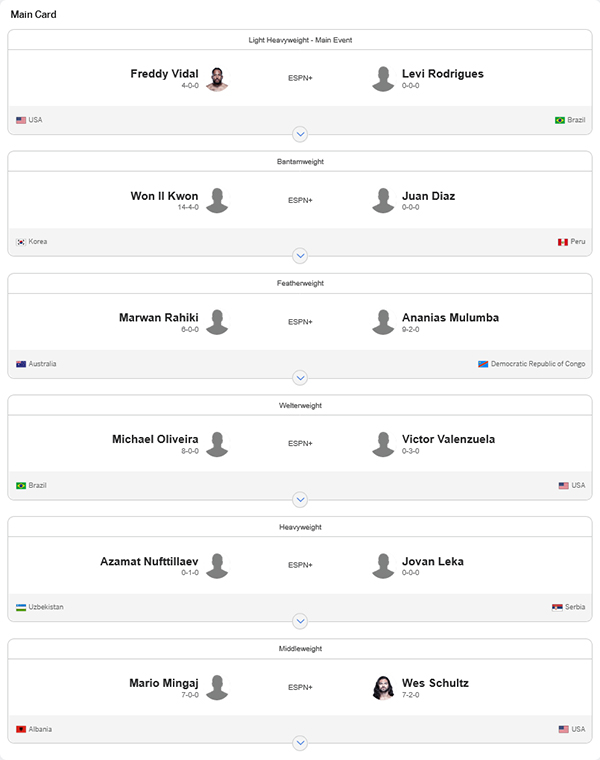The width and height of the screenshot is (600, 760).
Task: Expand the Bantamweight fight details
Action: [x=300, y=256]
